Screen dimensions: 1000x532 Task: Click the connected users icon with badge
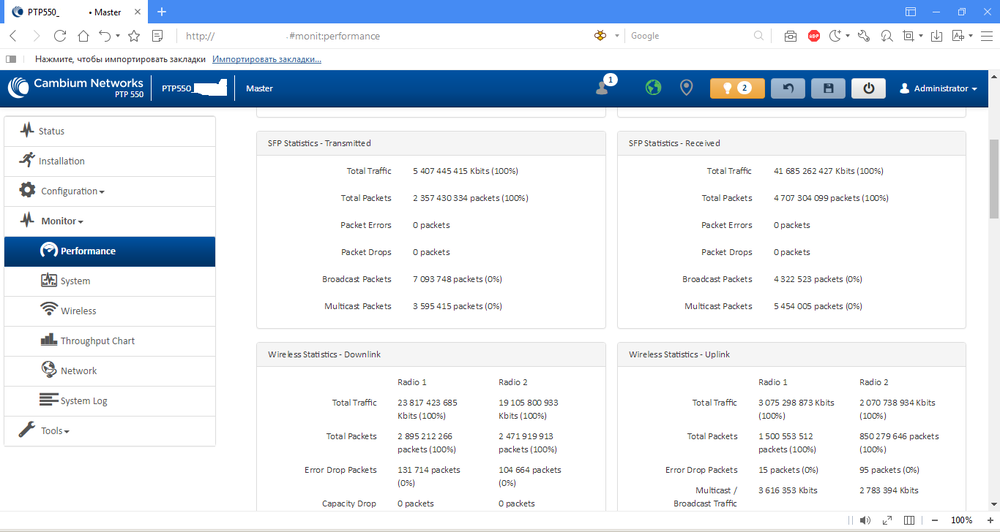pos(603,88)
